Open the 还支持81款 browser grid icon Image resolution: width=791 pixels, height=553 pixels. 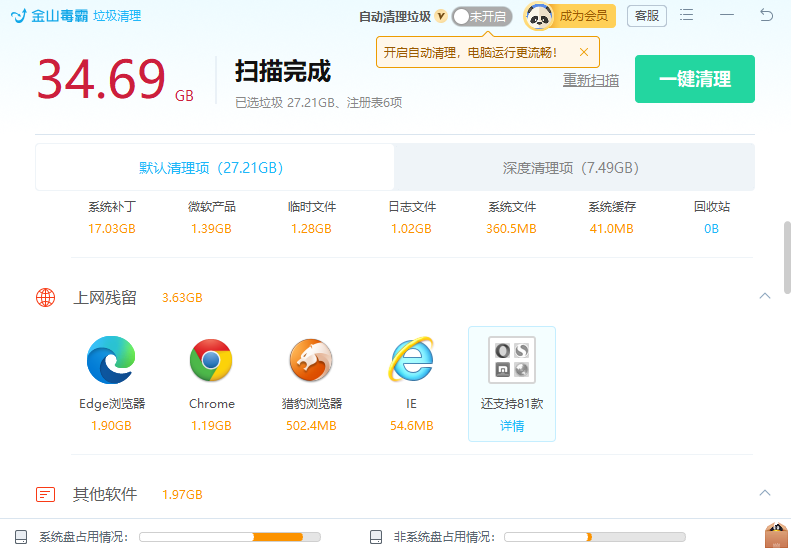(512, 360)
